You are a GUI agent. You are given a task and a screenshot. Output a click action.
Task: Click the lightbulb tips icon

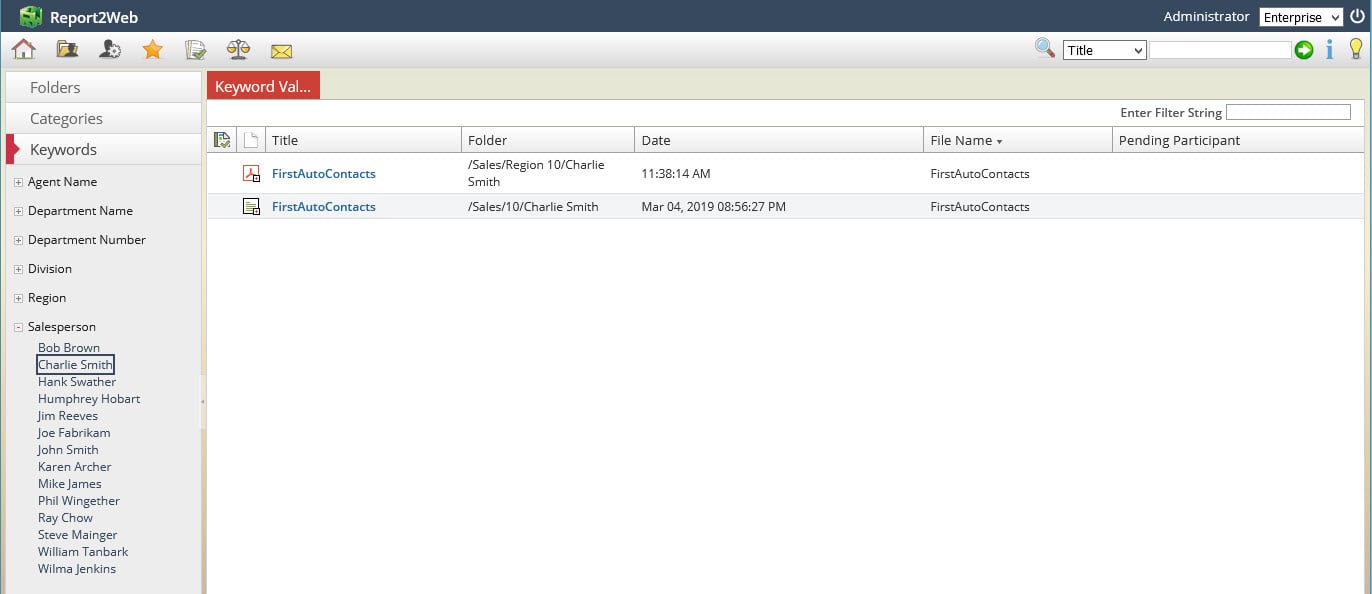pos(1355,49)
